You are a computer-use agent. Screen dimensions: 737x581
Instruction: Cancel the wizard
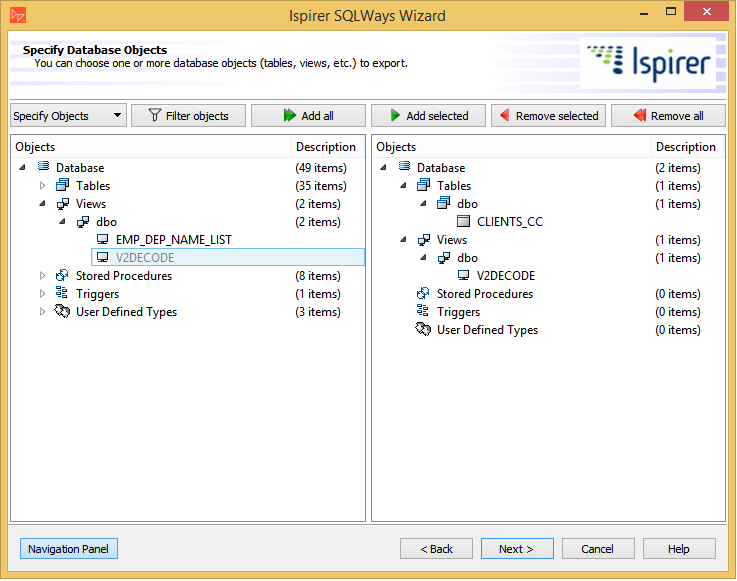coord(598,549)
